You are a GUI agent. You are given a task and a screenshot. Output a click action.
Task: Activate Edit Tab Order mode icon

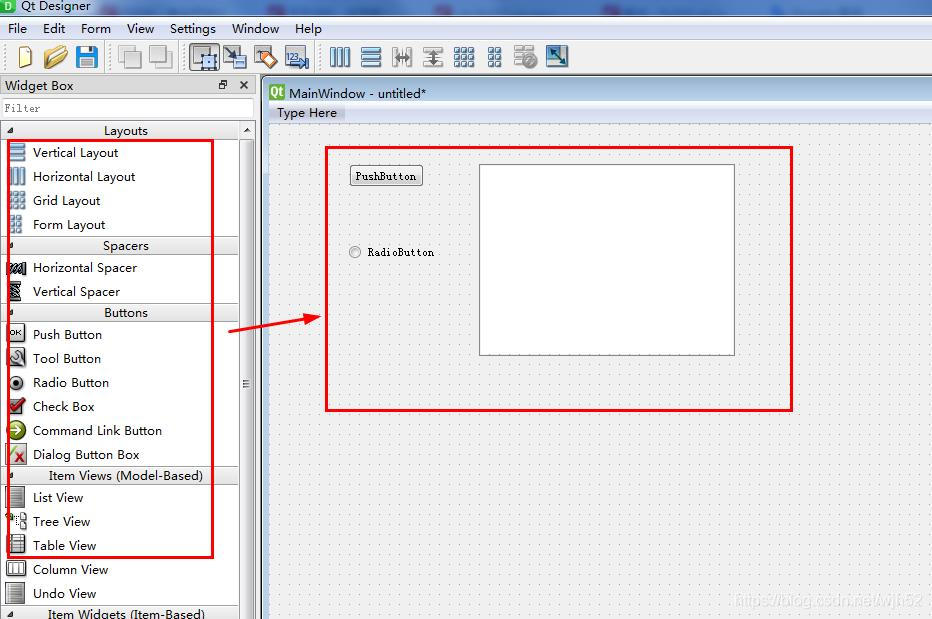[297, 57]
